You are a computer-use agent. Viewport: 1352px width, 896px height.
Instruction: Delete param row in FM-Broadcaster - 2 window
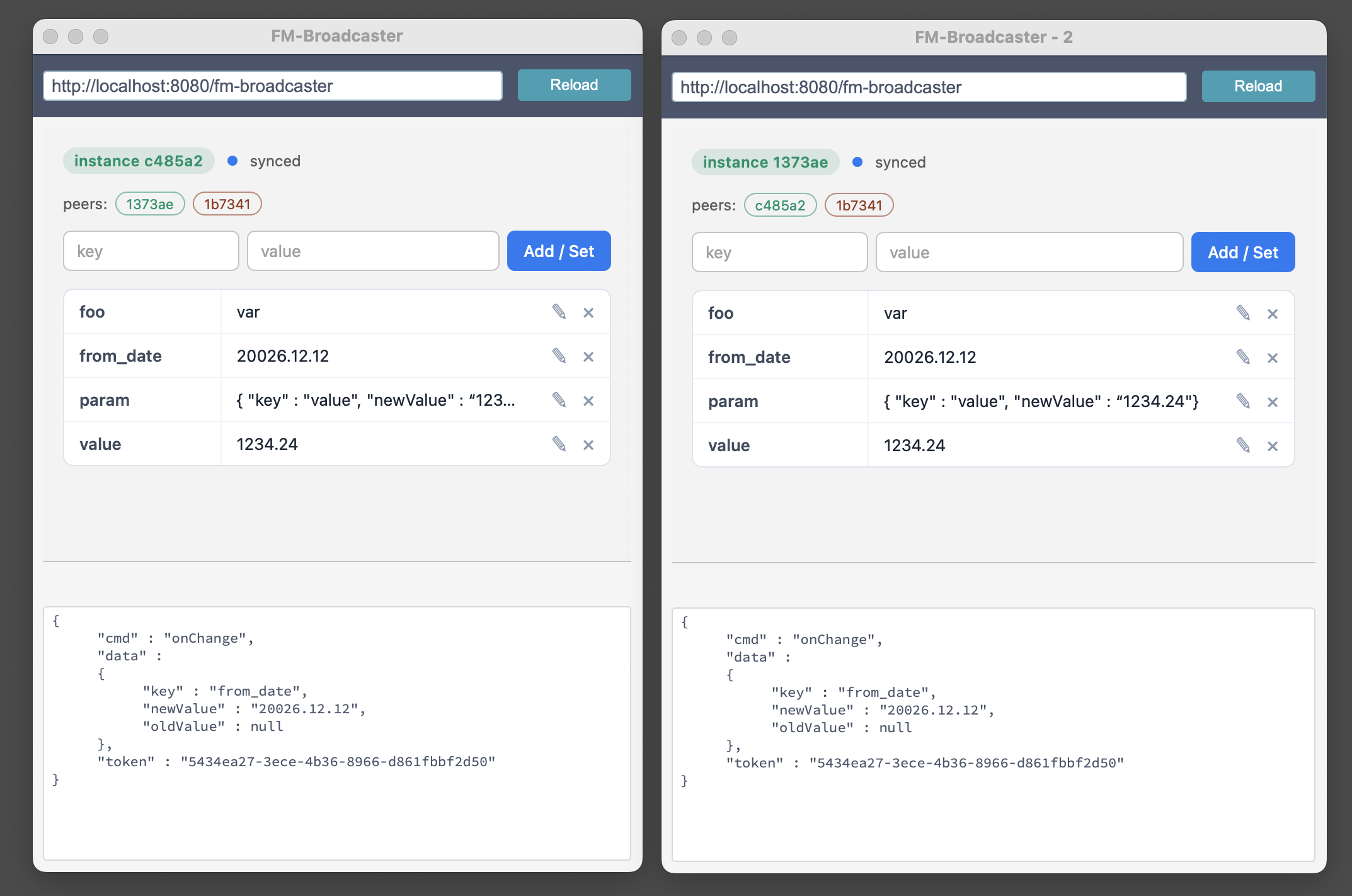(x=1273, y=402)
